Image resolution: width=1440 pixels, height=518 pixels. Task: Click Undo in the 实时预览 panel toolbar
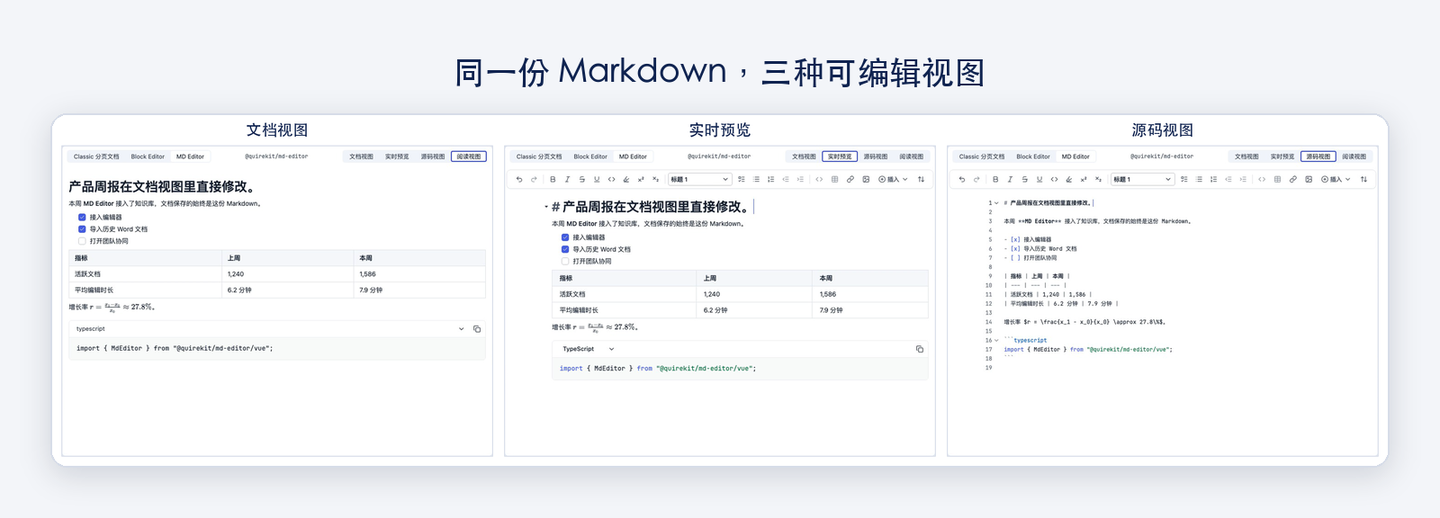(x=519, y=179)
